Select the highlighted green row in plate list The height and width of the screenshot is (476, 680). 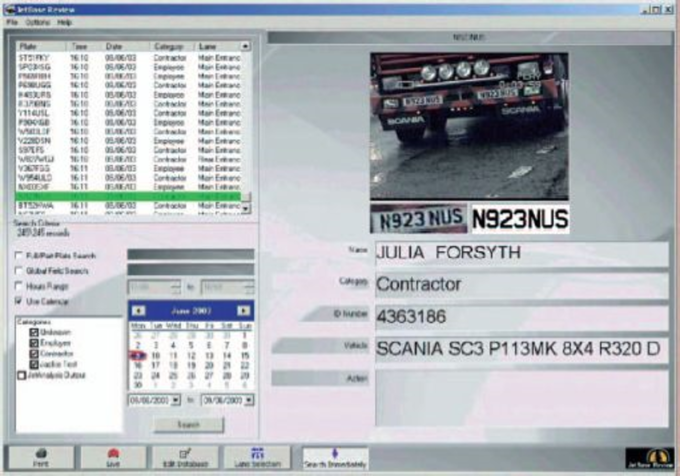click(x=128, y=196)
